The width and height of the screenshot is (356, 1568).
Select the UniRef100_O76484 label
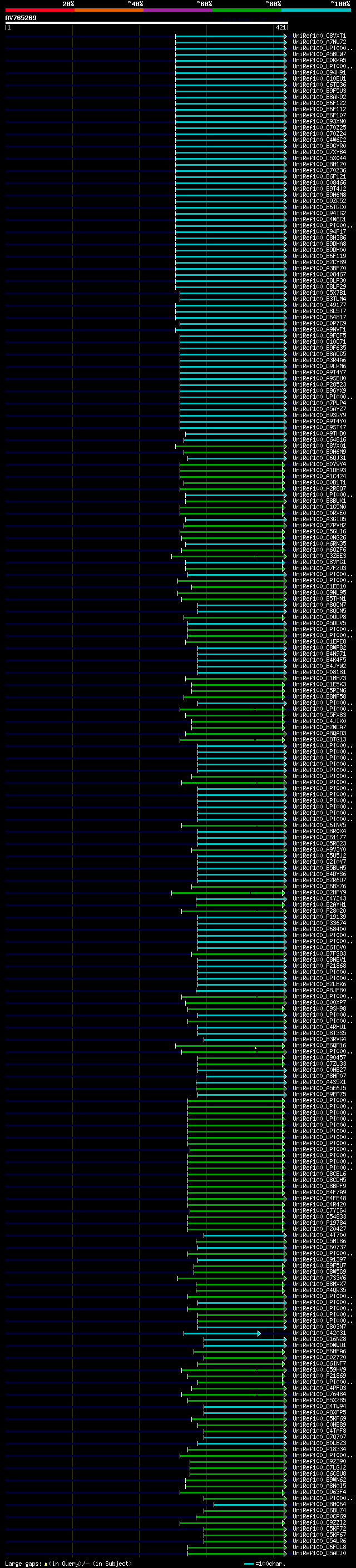[x=319, y=1394]
